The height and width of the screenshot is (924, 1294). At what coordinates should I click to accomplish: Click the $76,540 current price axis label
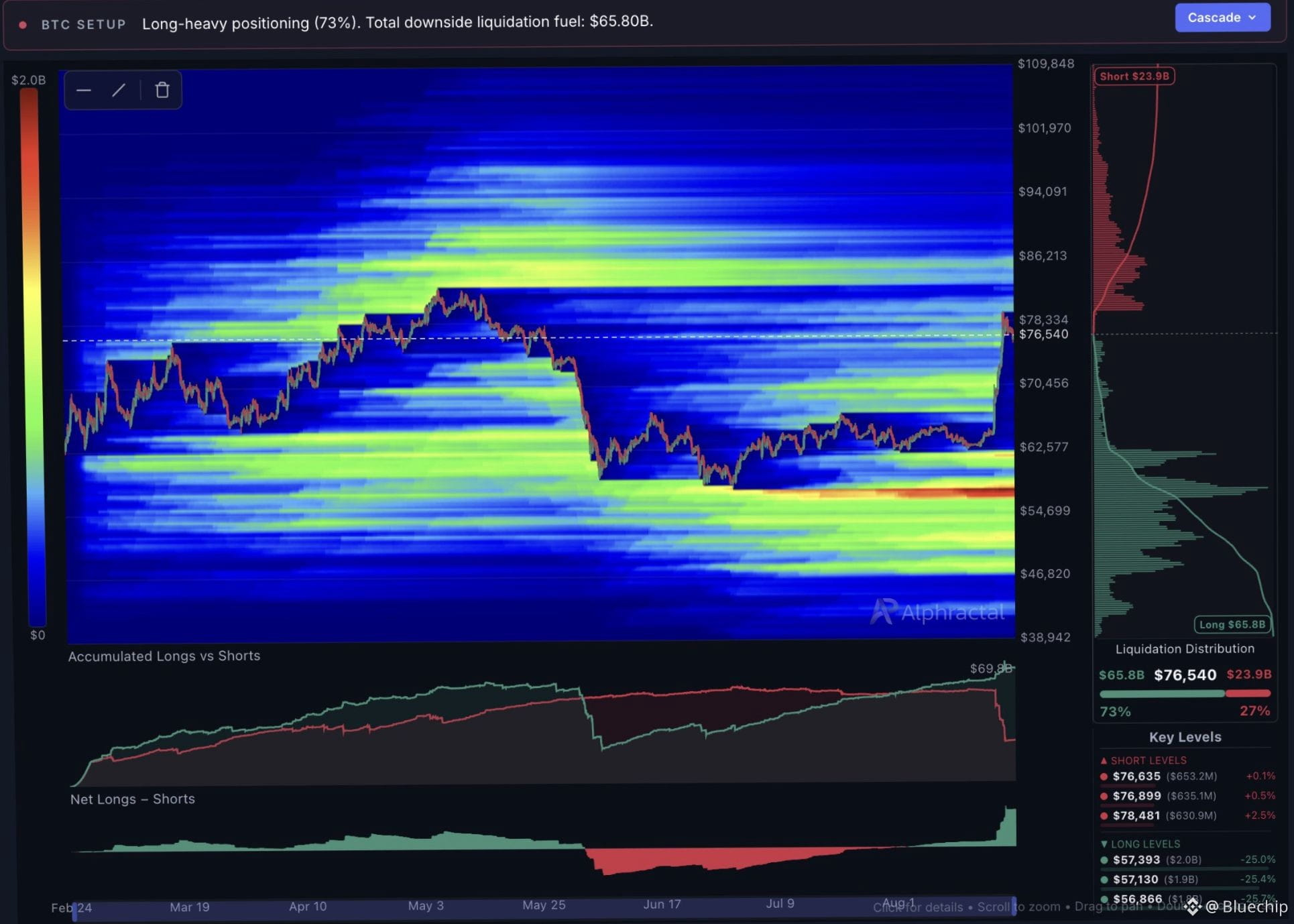(x=1044, y=334)
